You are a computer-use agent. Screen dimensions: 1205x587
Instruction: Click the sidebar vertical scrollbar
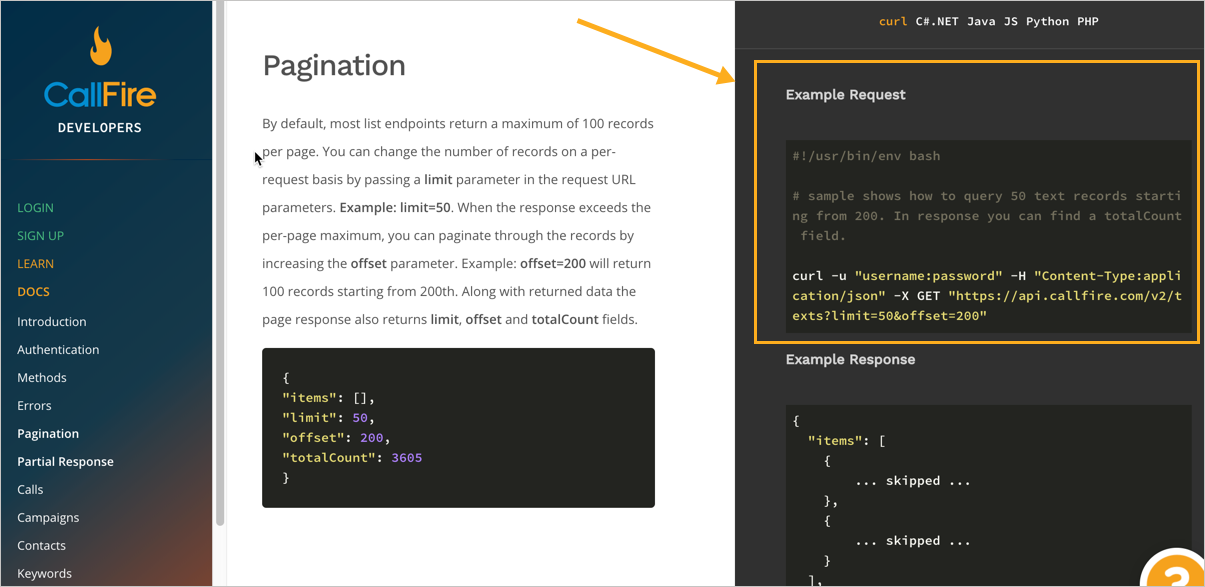(220, 260)
